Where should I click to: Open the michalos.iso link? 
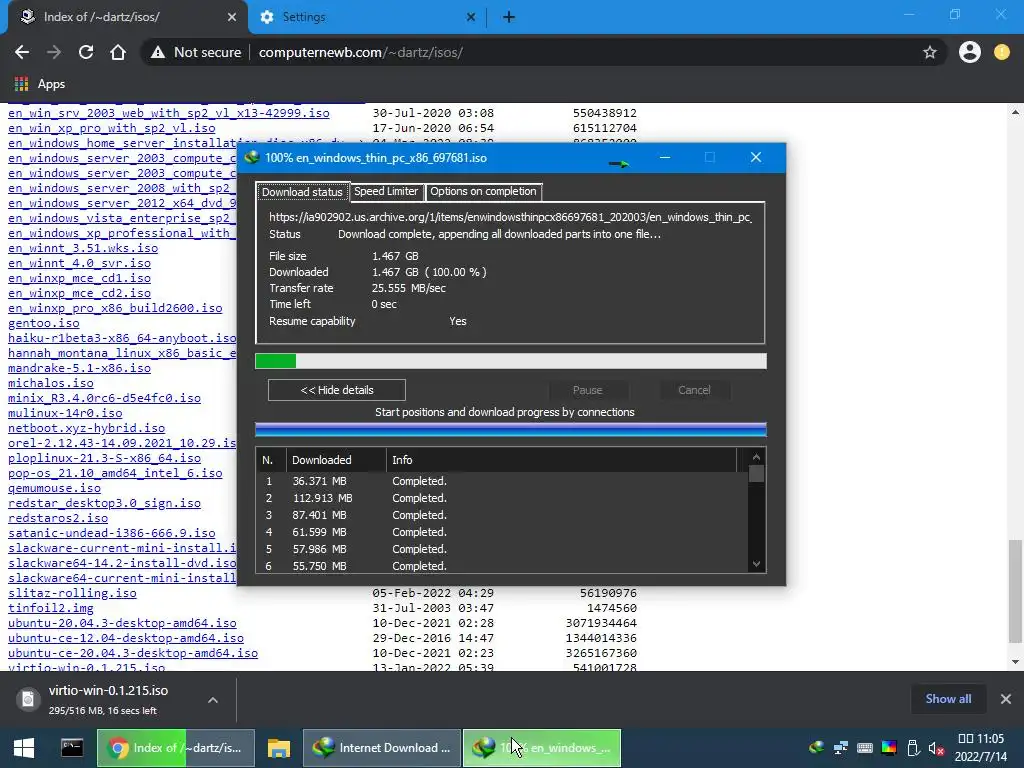point(51,383)
